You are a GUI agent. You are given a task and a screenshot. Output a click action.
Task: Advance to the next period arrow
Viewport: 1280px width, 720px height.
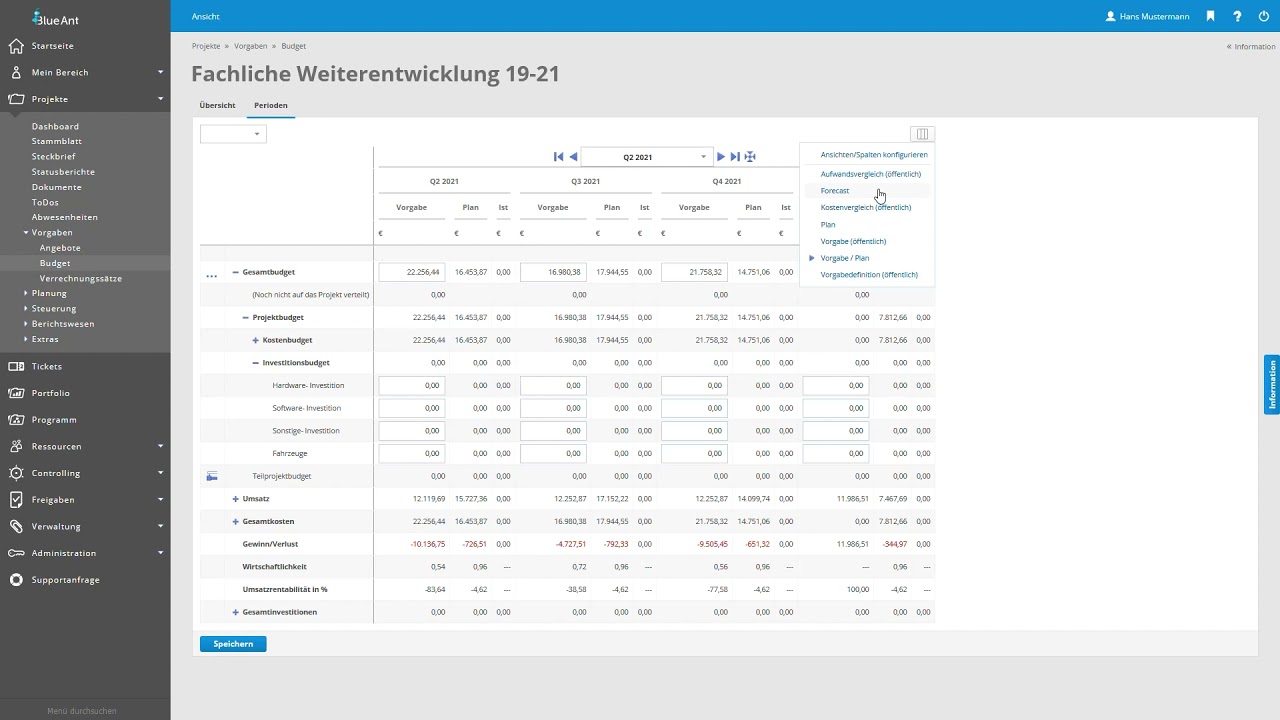coord(721,157)
